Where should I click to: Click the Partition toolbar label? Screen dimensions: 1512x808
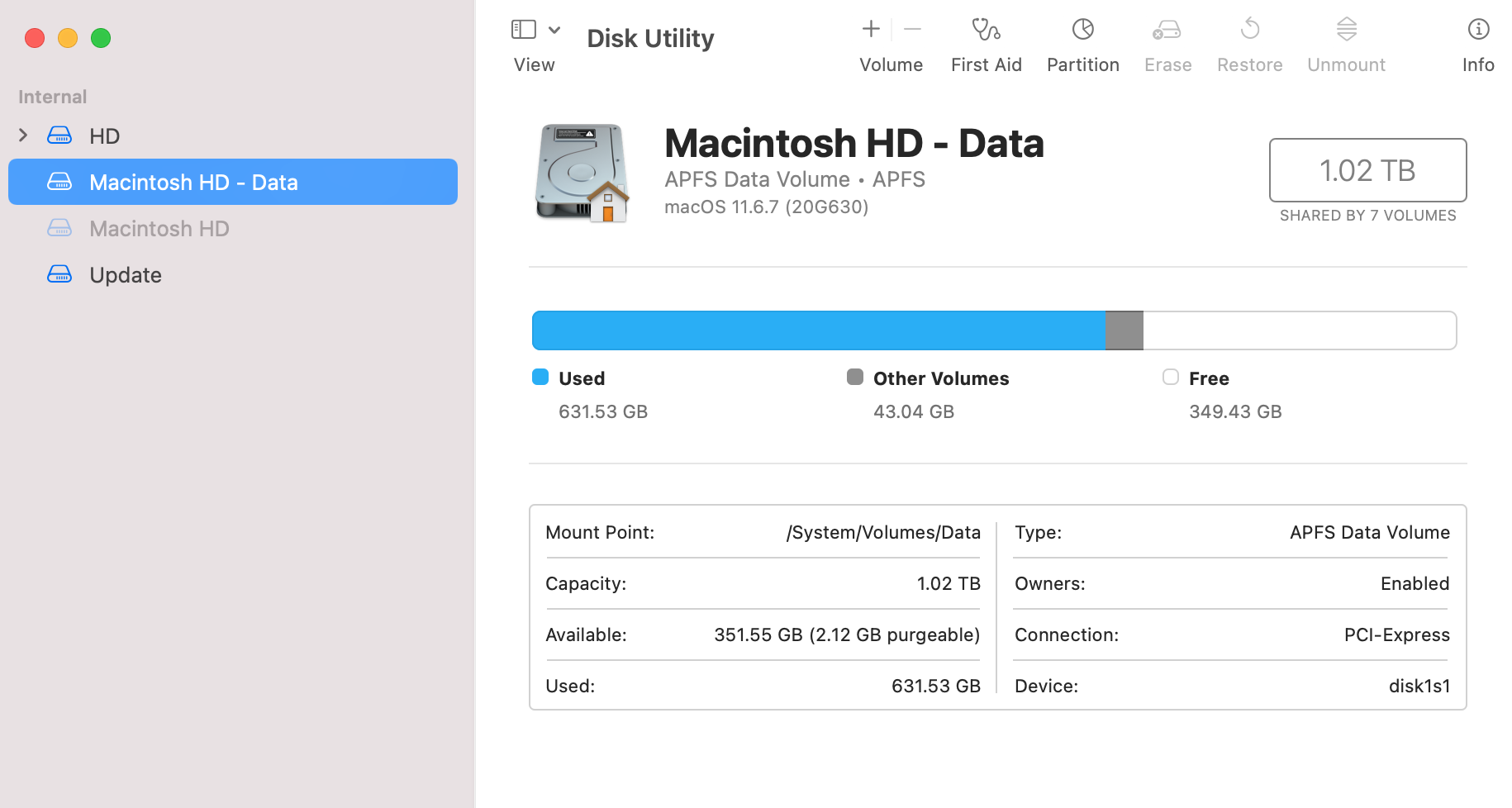click(1083, 64)
